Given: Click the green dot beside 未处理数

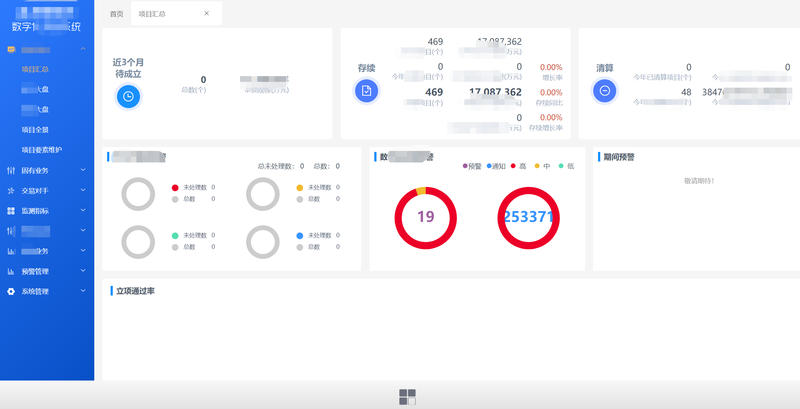Looking at the screenshot, I should point(175,236).
